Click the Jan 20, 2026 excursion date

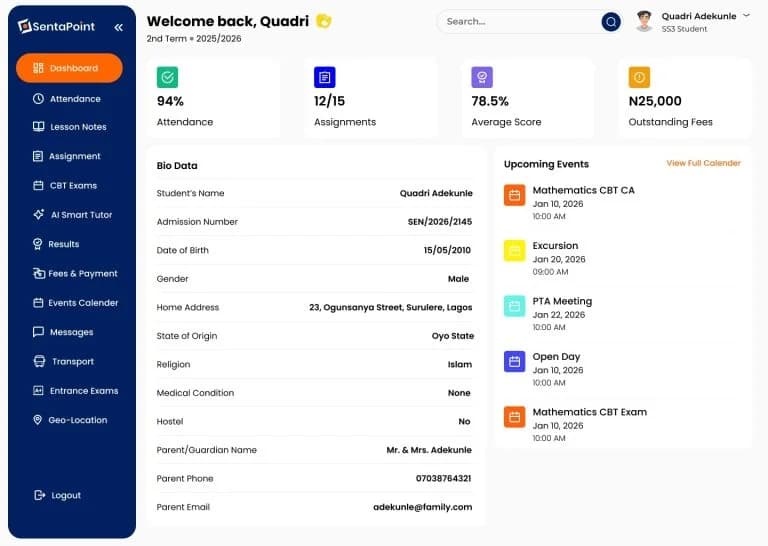[x=559, y=259]
